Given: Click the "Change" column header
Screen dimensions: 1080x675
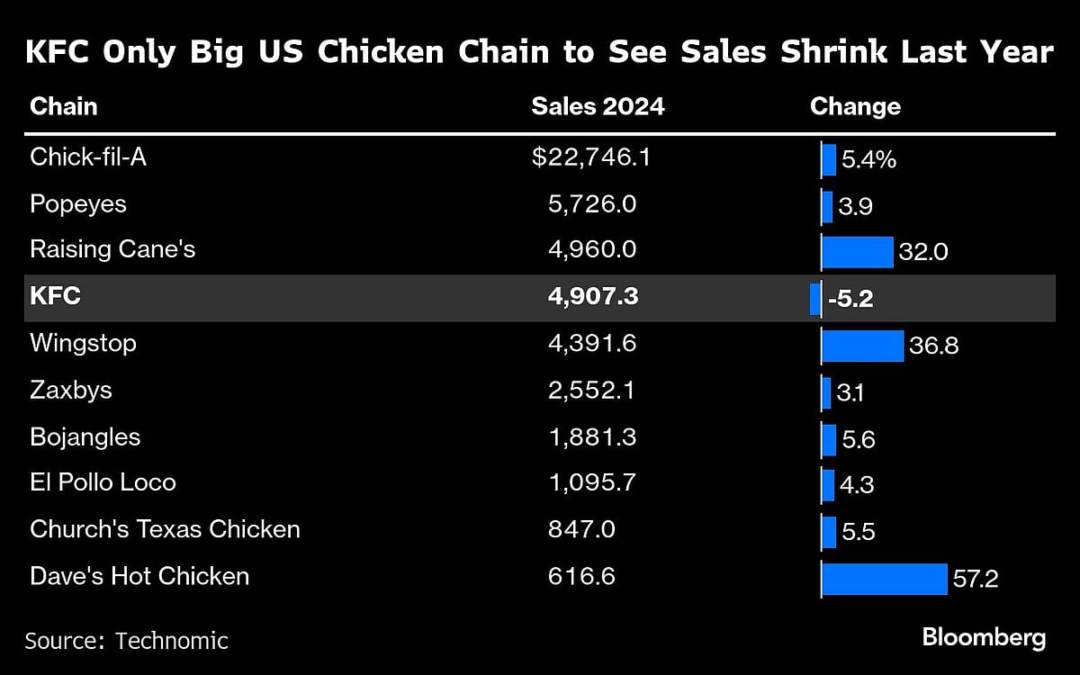Looking at the screenshot, I should coord(855,107).
